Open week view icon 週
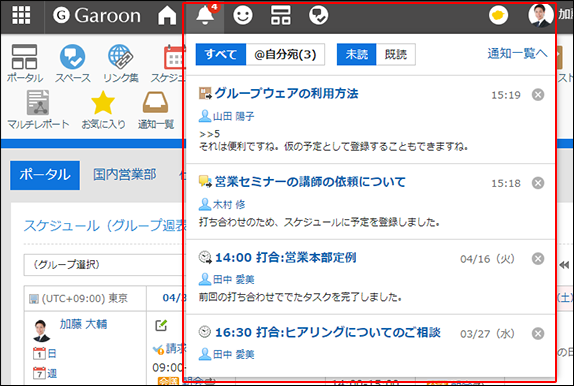This screenshot has height=386, width=574. coord(45,373)
